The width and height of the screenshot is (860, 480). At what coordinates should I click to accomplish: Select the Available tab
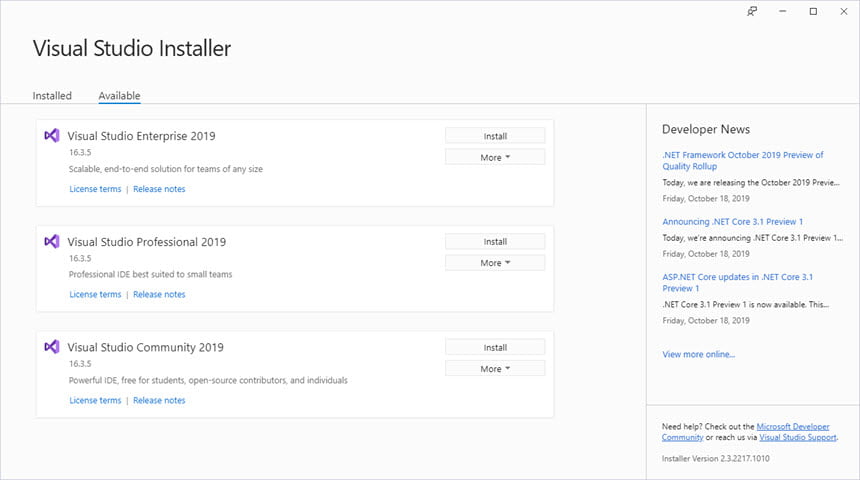pyautogui.click(x=119, y=95)
